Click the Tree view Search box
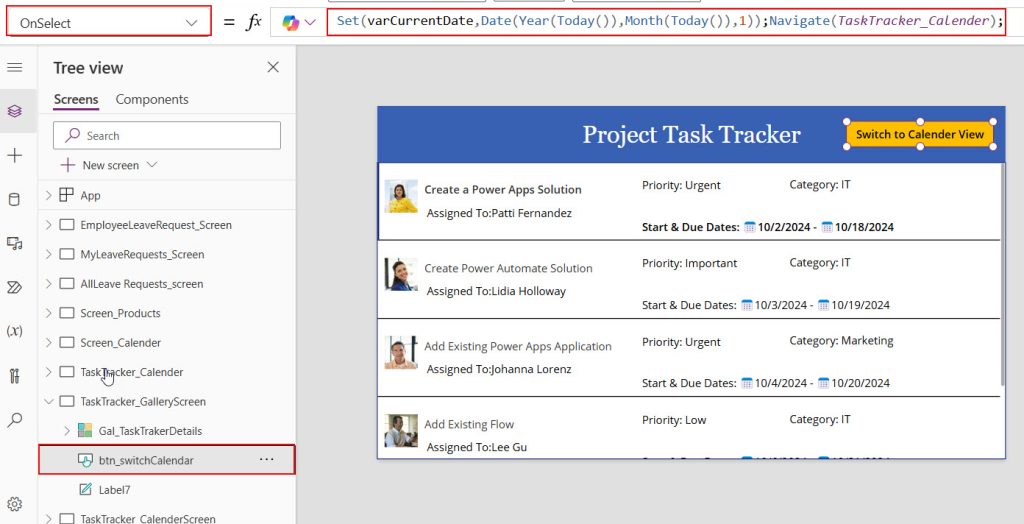Viewport: 1024px width, 524px height. pyautogui.click(x=167, y=135)
